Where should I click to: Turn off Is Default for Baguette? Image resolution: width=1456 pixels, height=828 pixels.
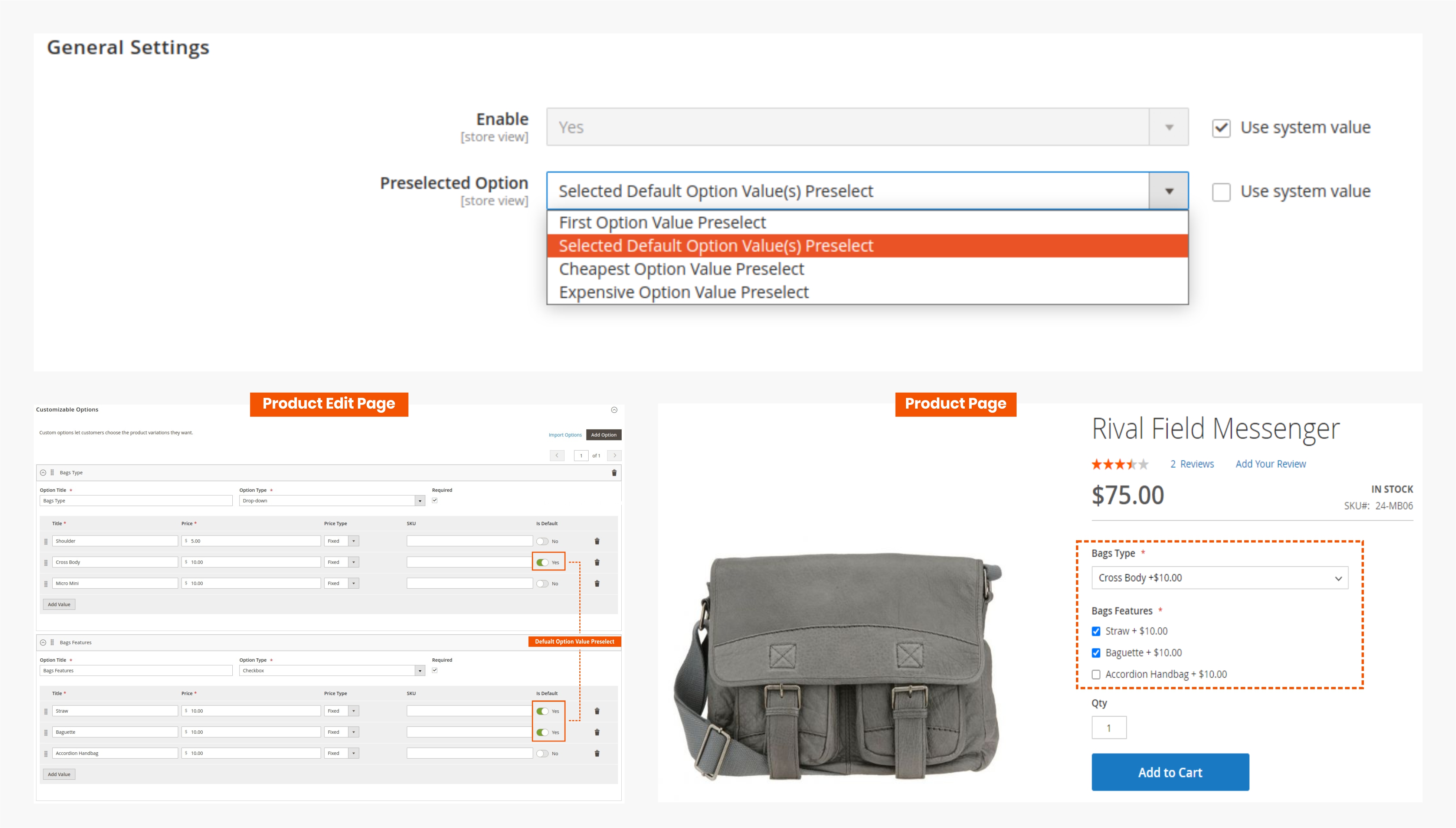[x=542, y=733]
